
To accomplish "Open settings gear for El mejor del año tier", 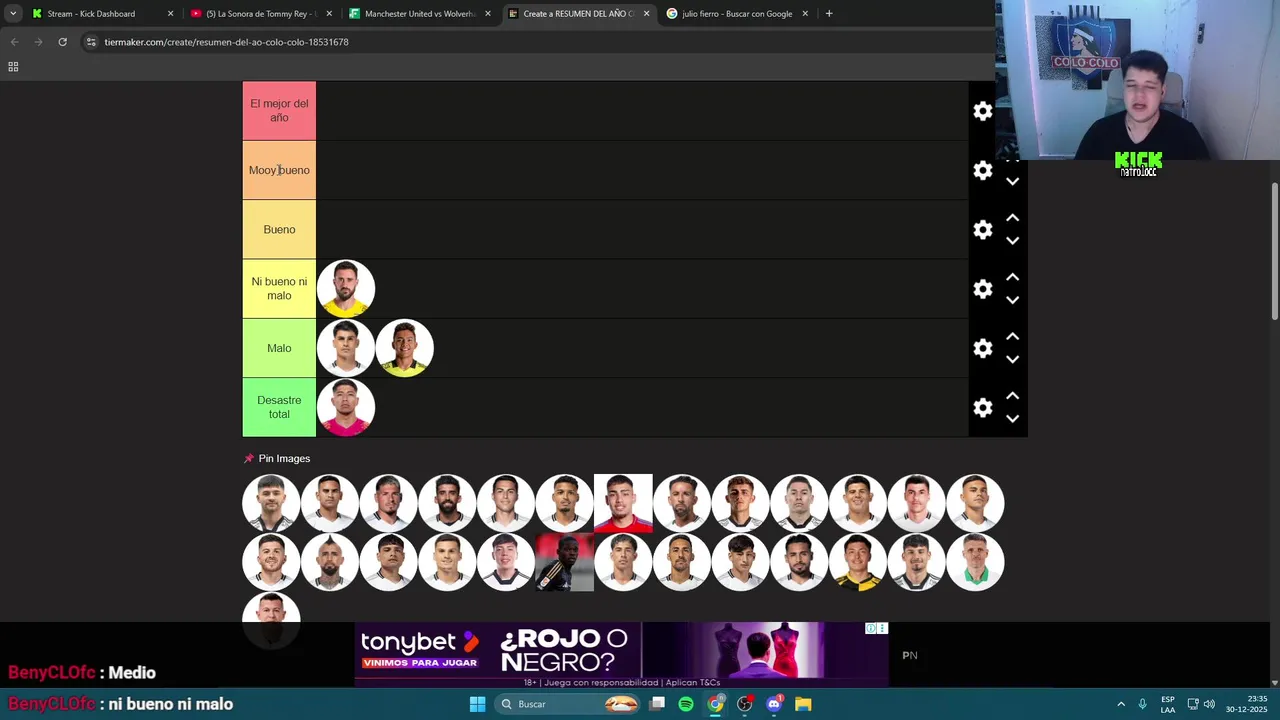I will pyautogui.click(x=983, y=111).
